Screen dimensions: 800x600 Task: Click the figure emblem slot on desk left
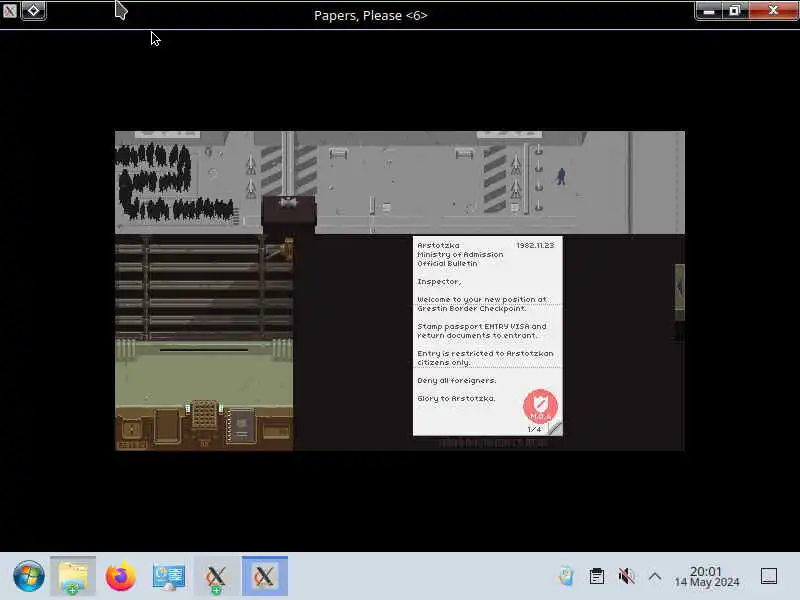click(x=132, y=430)
